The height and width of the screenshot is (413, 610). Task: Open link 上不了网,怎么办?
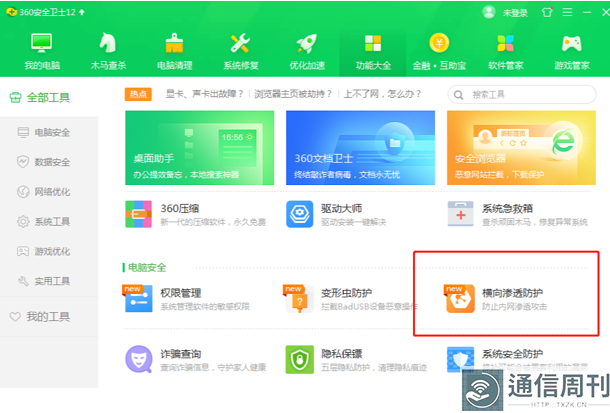tap(382, 94)
